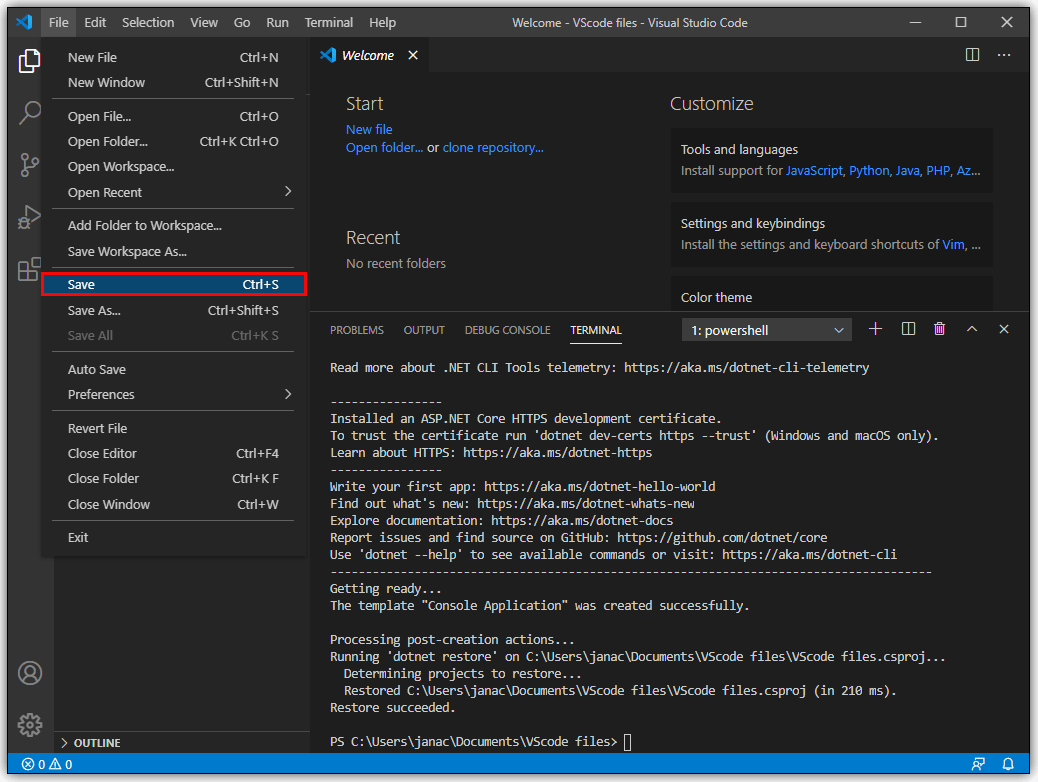1038x782 pixels.
Task: Open notifications bell in status bar
Action: 1008,764
